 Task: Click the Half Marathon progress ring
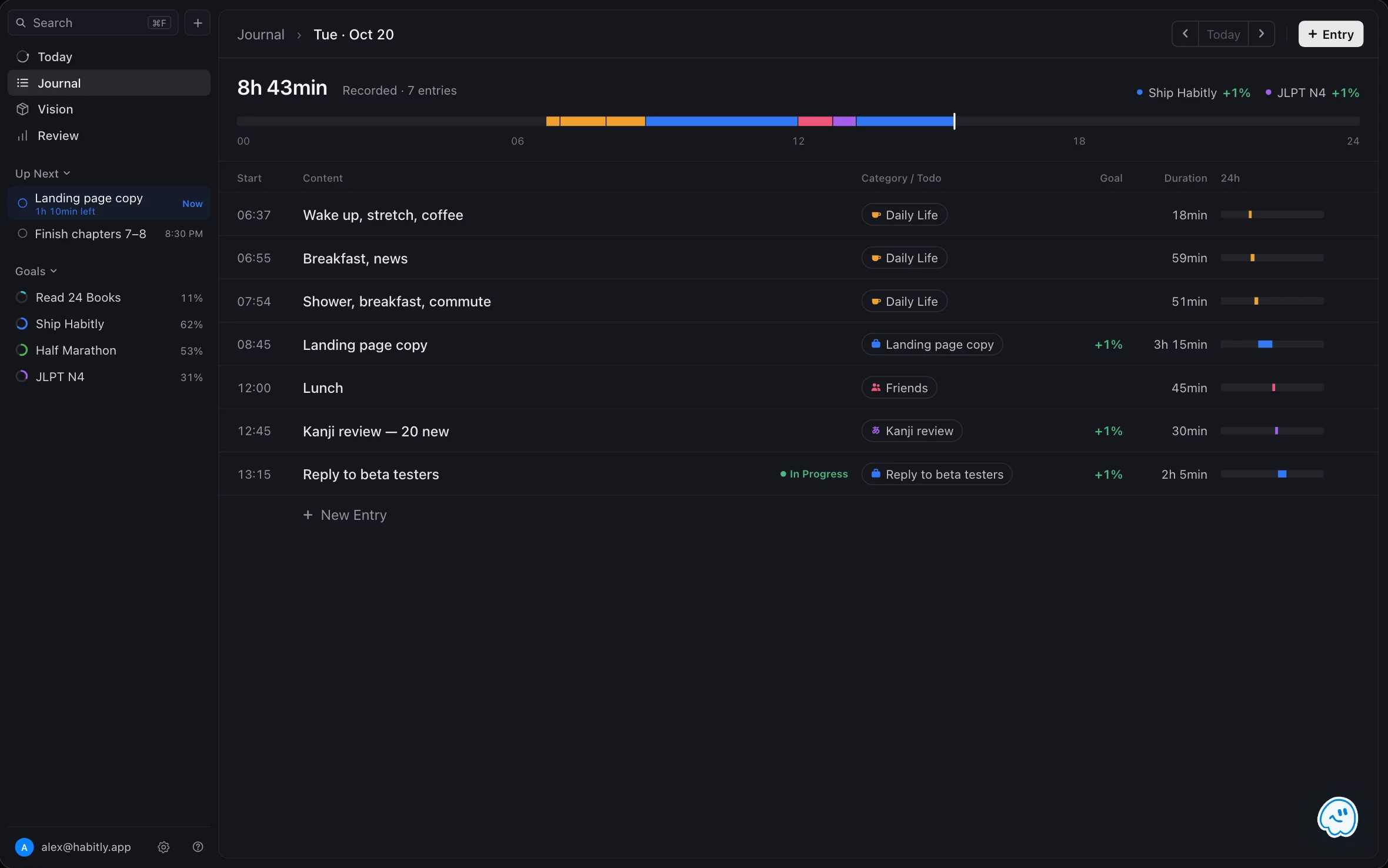pyautogui.click(x=22, y=350)
